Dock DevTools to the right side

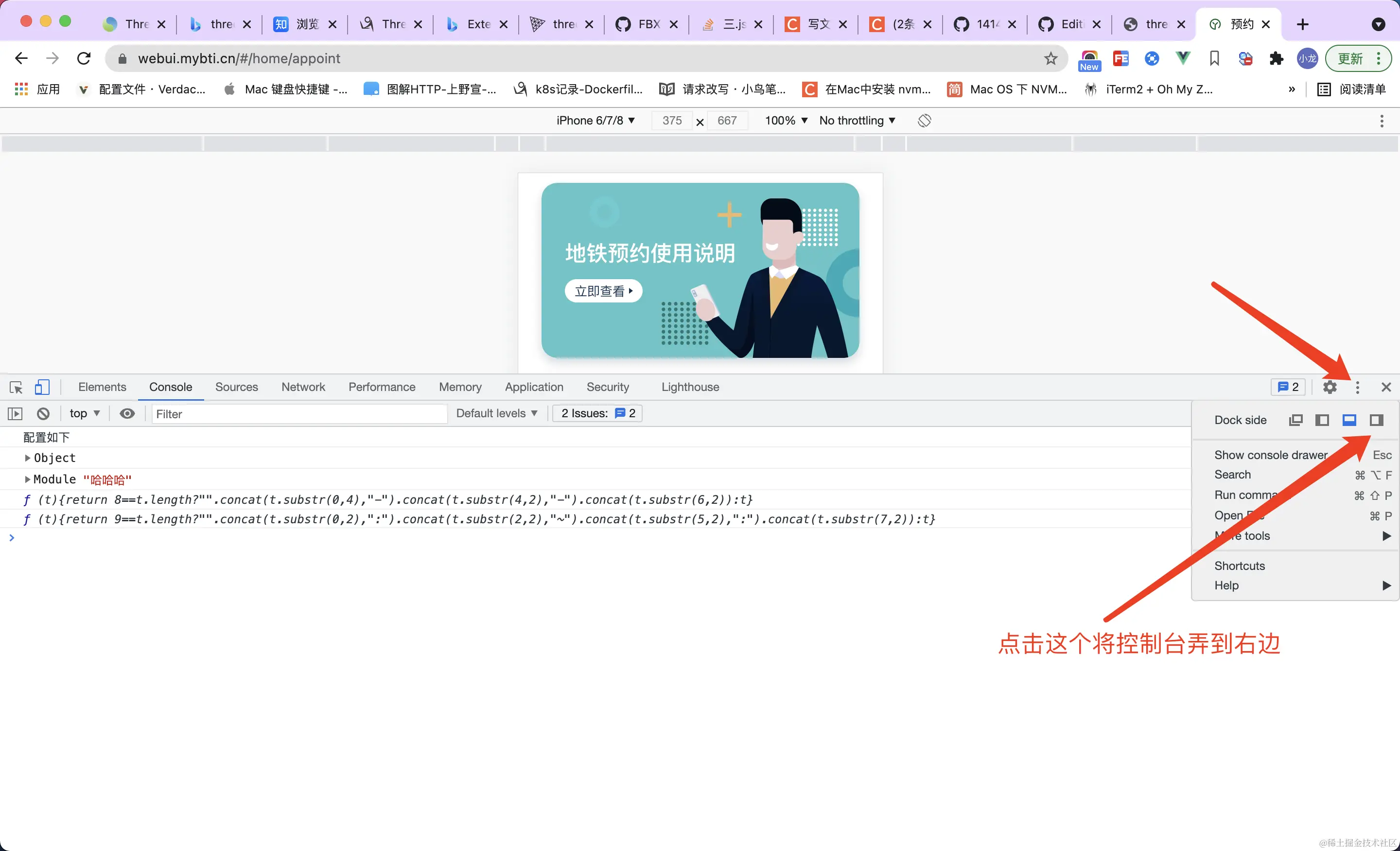[1376, 420]
